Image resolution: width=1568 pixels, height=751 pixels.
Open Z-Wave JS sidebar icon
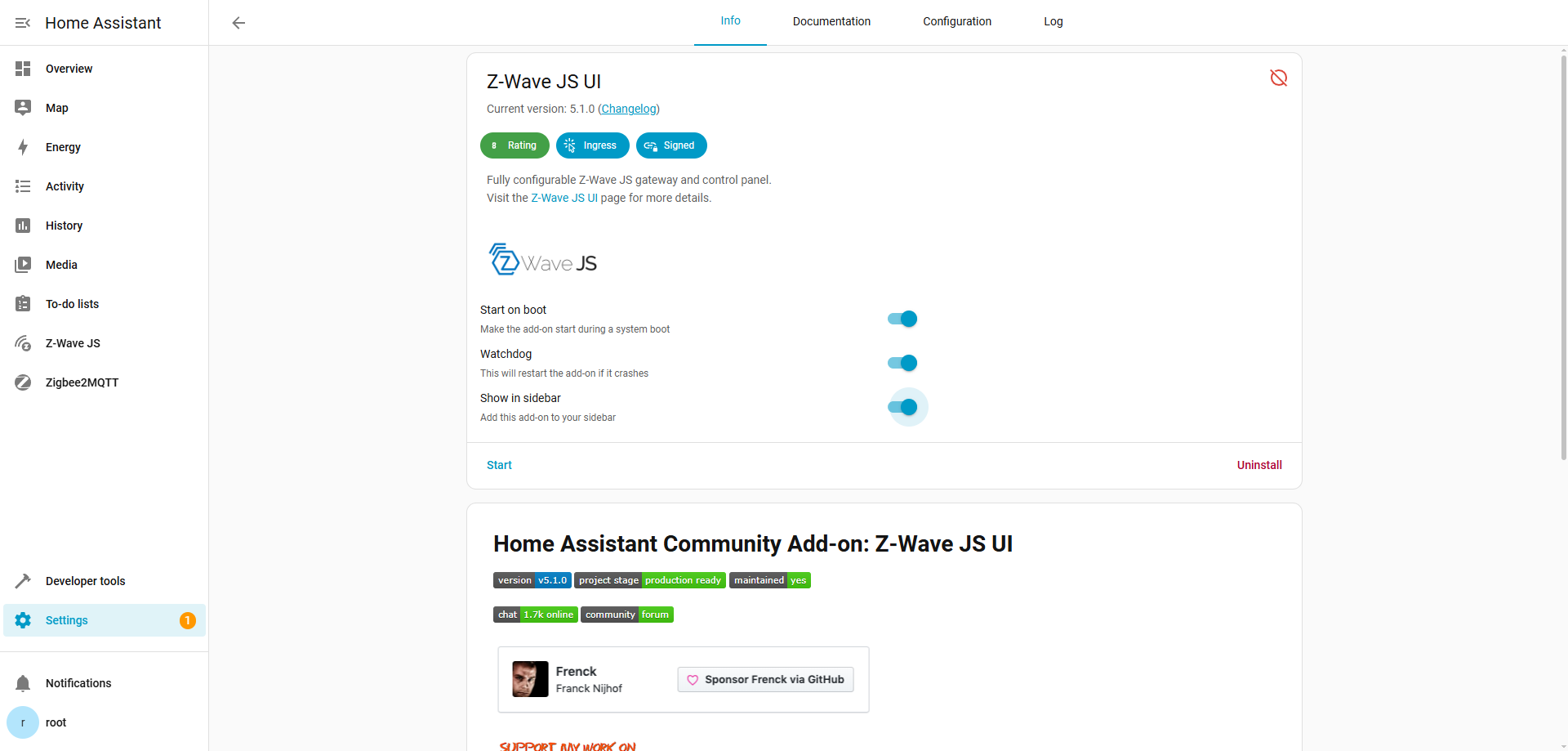tap(23, 343)
